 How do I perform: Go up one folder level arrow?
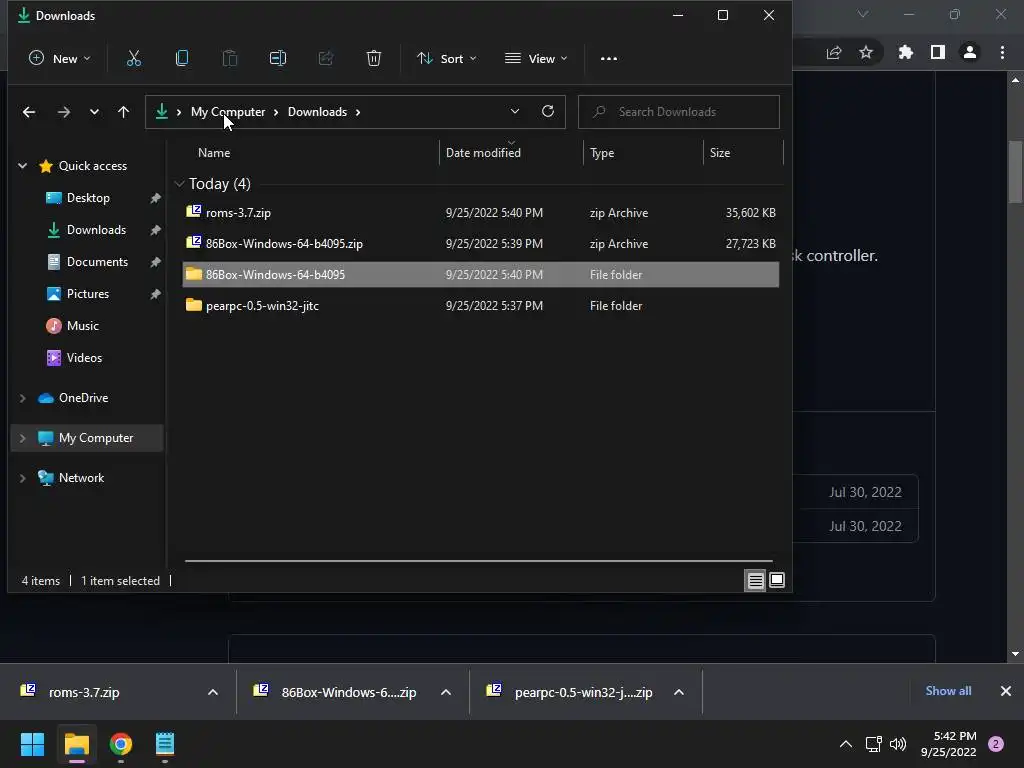[x=123, y=112]
